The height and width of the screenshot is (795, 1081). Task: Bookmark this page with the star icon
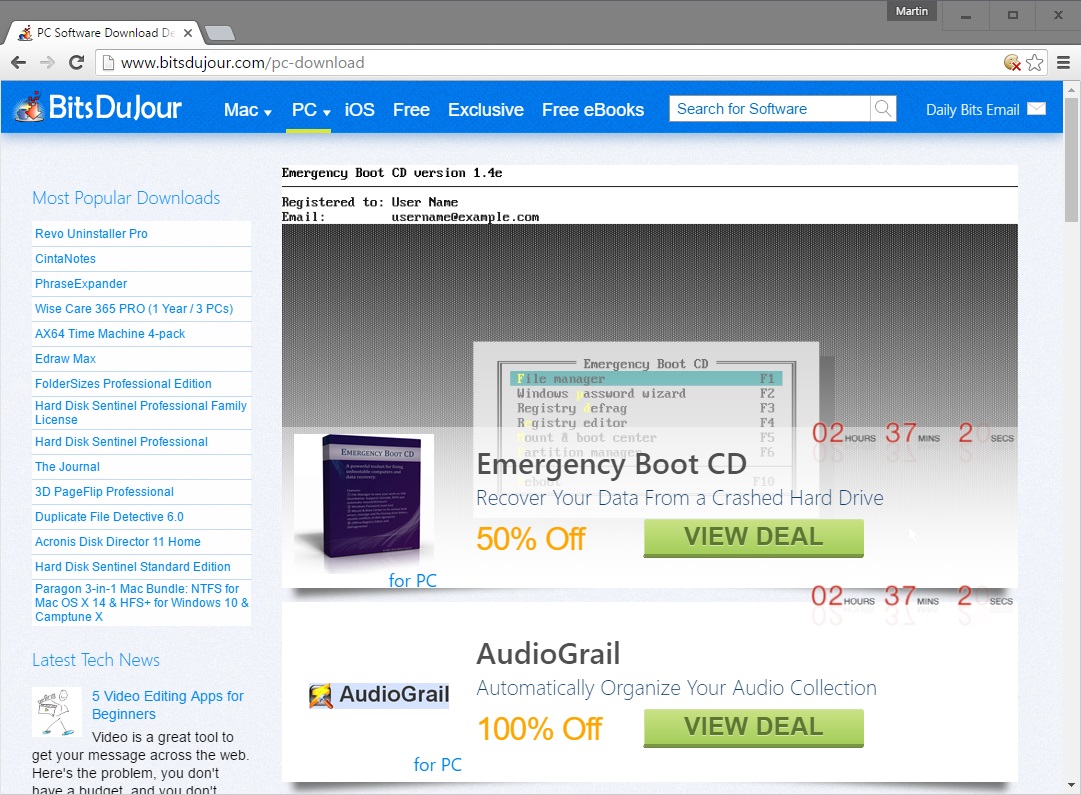point(1034,63)
